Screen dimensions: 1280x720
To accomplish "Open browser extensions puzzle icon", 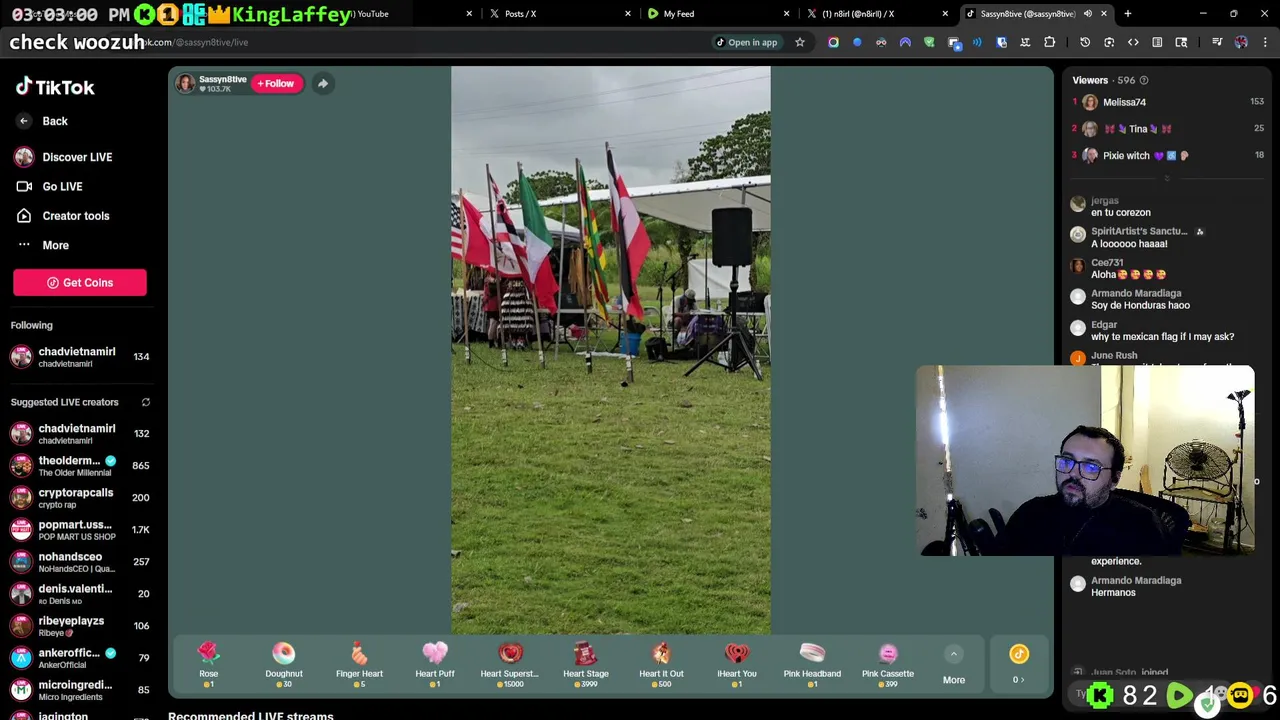I will [x=1050, y=42].
